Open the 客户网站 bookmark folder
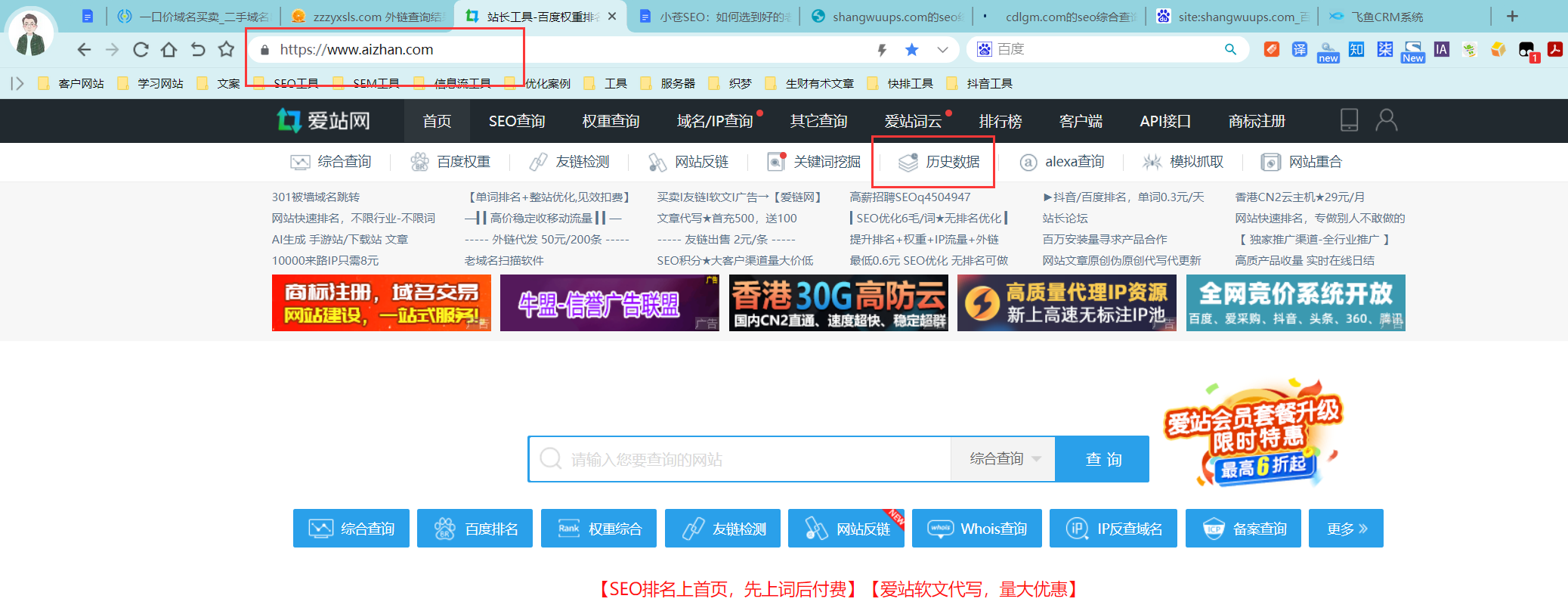 [71, 83]
